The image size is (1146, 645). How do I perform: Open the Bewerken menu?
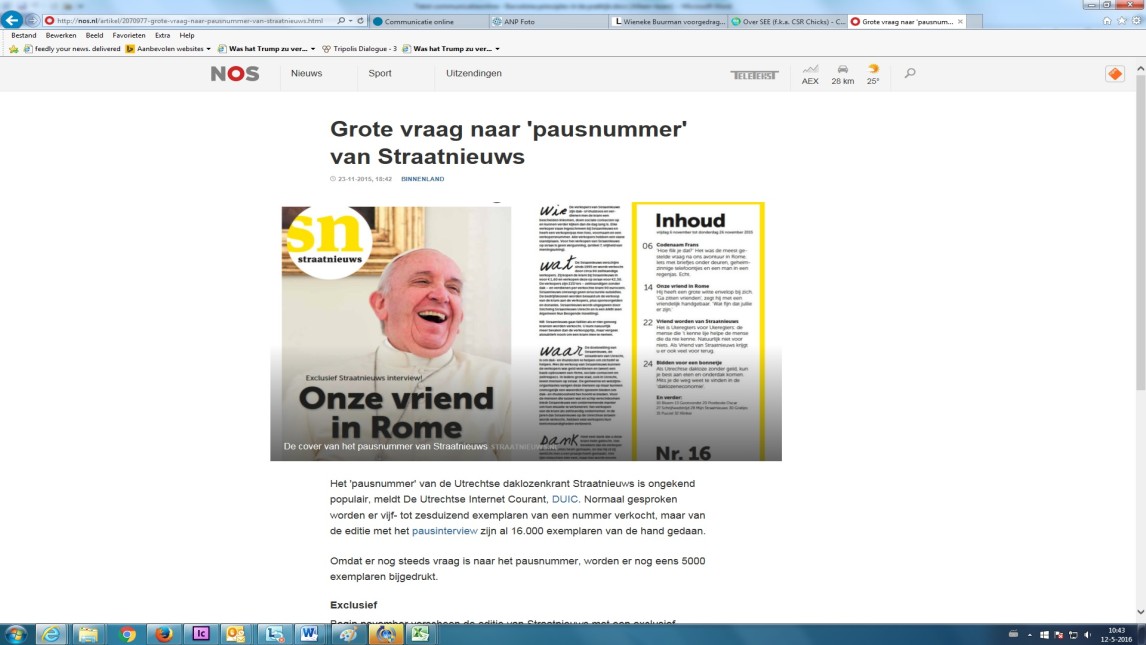(x=61, y=35)
